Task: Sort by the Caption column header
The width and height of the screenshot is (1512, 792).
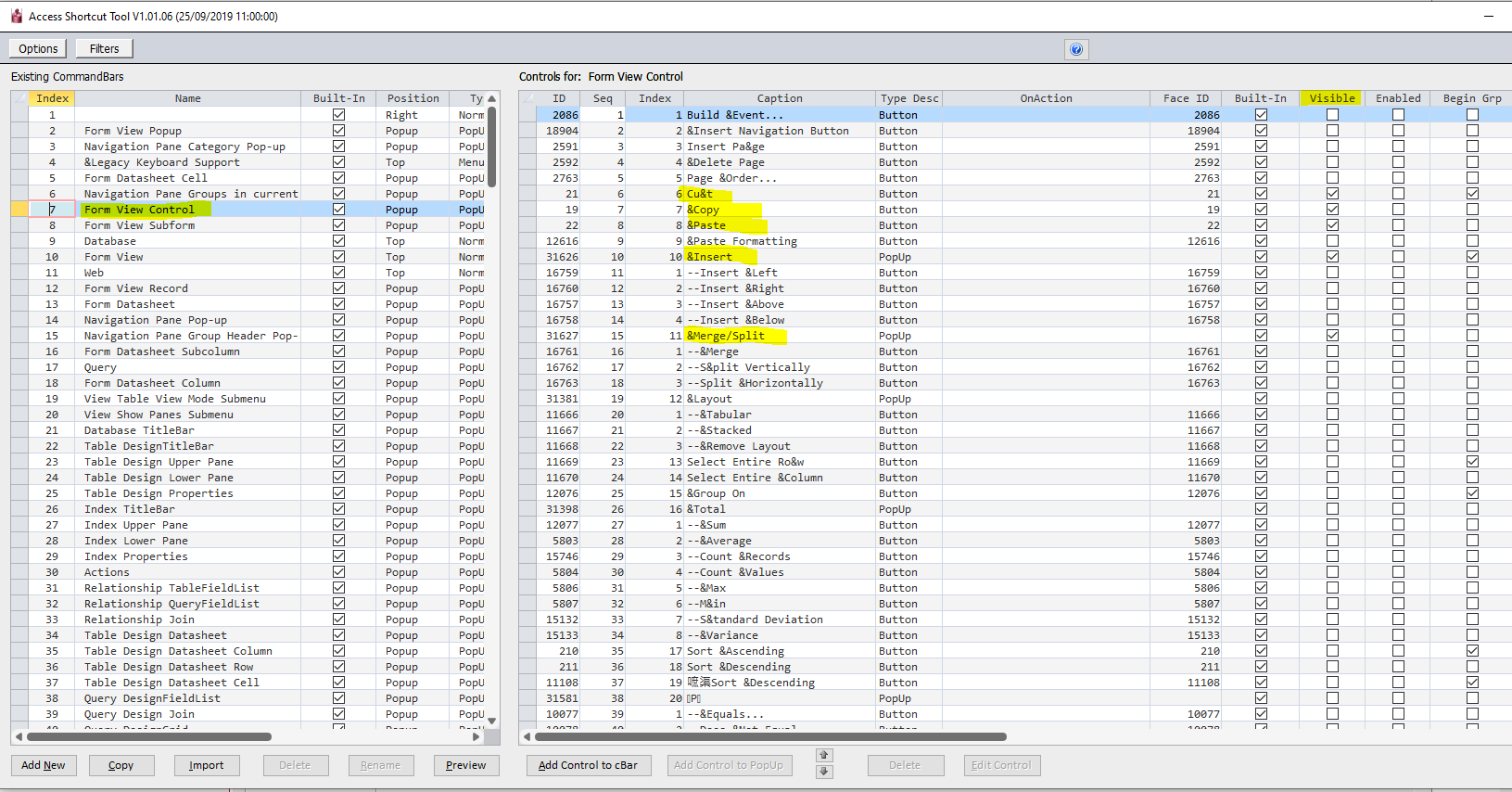Action: pyautogui.click(x=780, y=98)
